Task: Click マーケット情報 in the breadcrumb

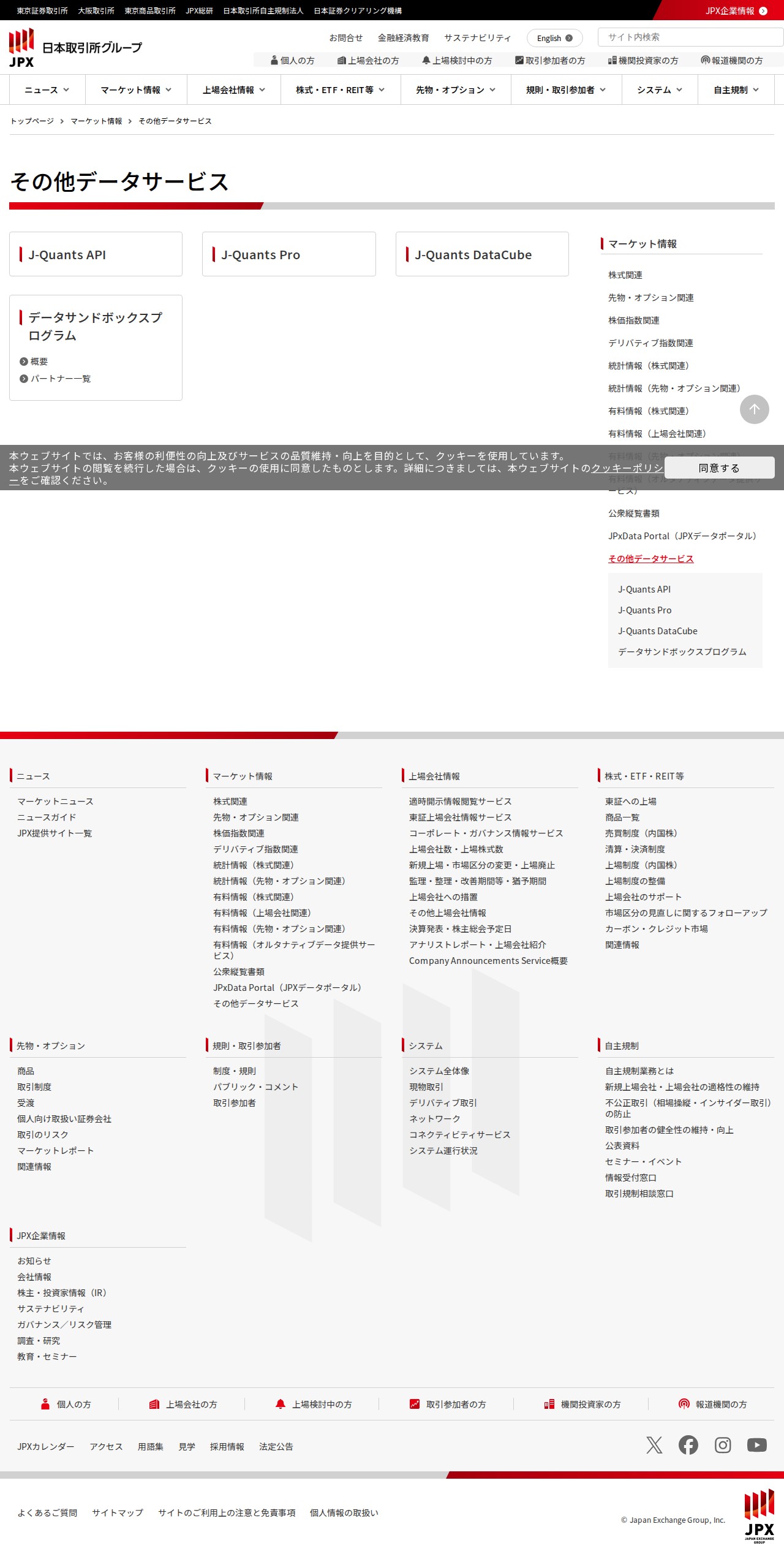Action: coord(96,121)
